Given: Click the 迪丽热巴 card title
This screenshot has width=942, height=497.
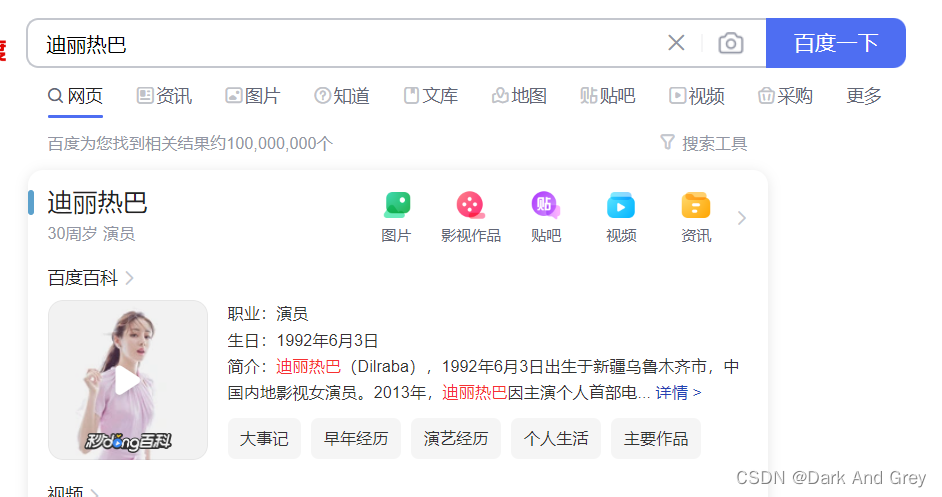Looking at the screenshot, I should pyautogui.click(x=97, y=203).
